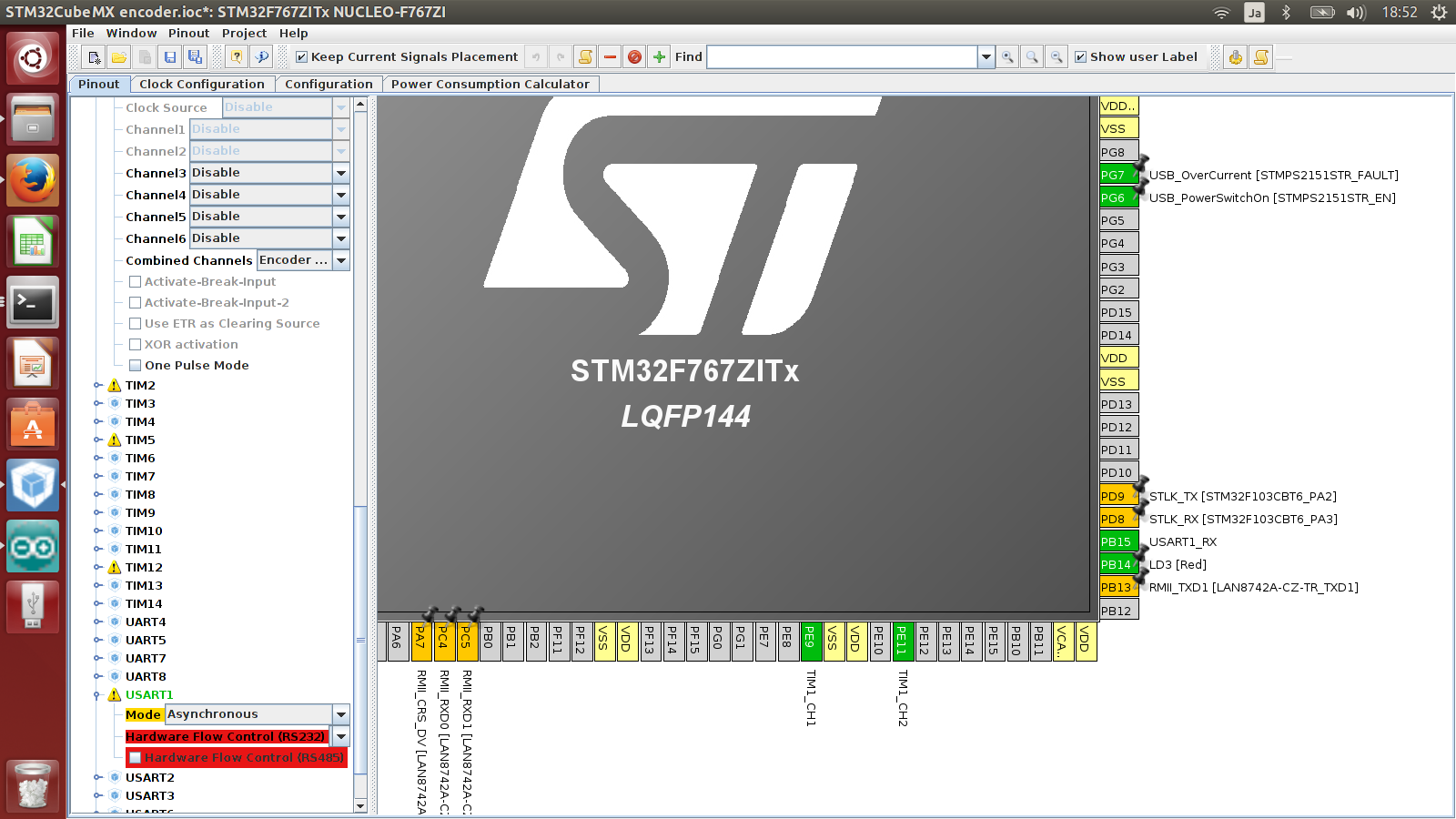Click the red minus icon in the toolbar
This screenshot has height=819, width=1456.
tap(610, 57)
